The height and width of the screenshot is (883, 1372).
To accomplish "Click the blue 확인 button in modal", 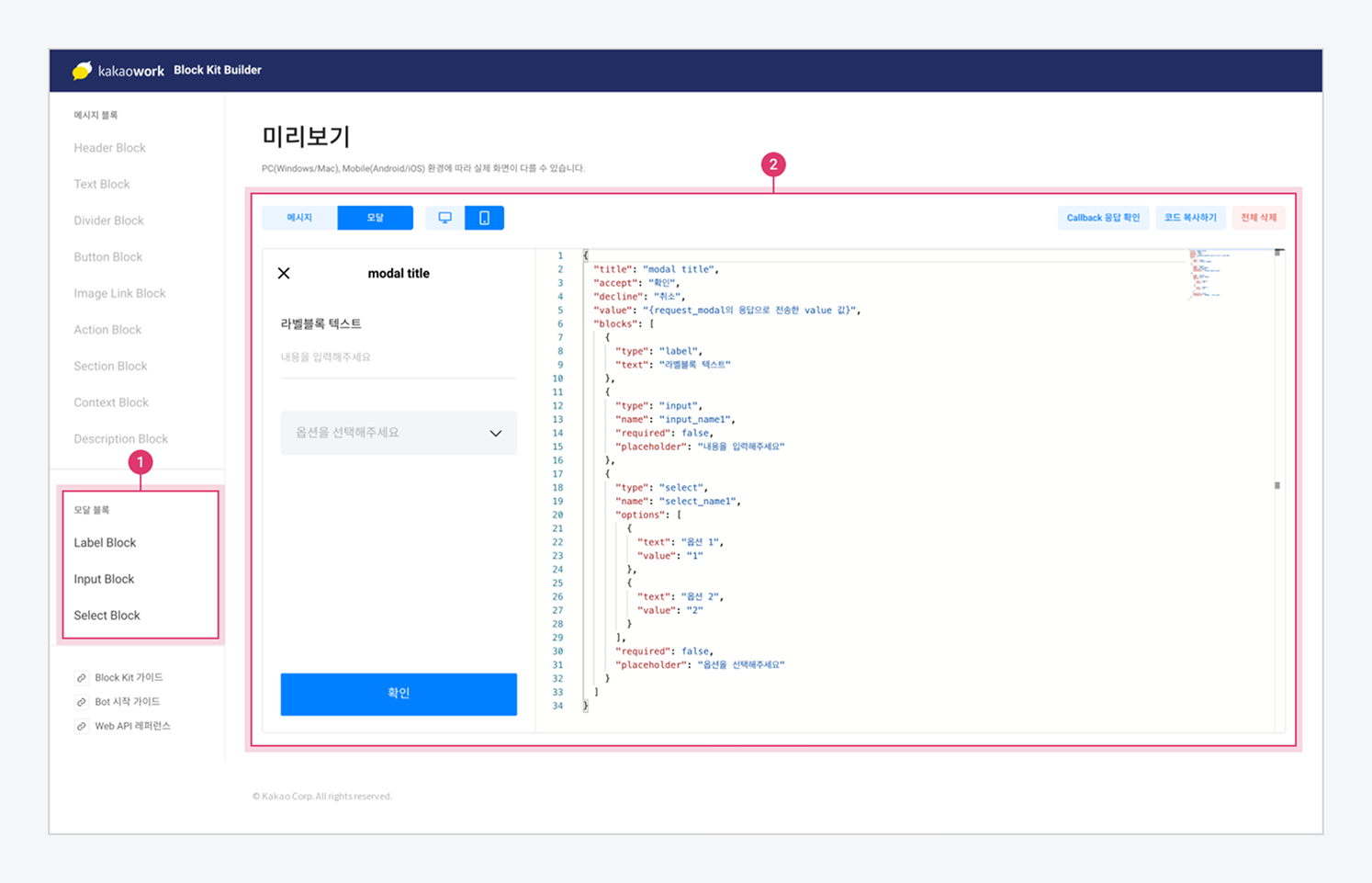I will 399,694.
